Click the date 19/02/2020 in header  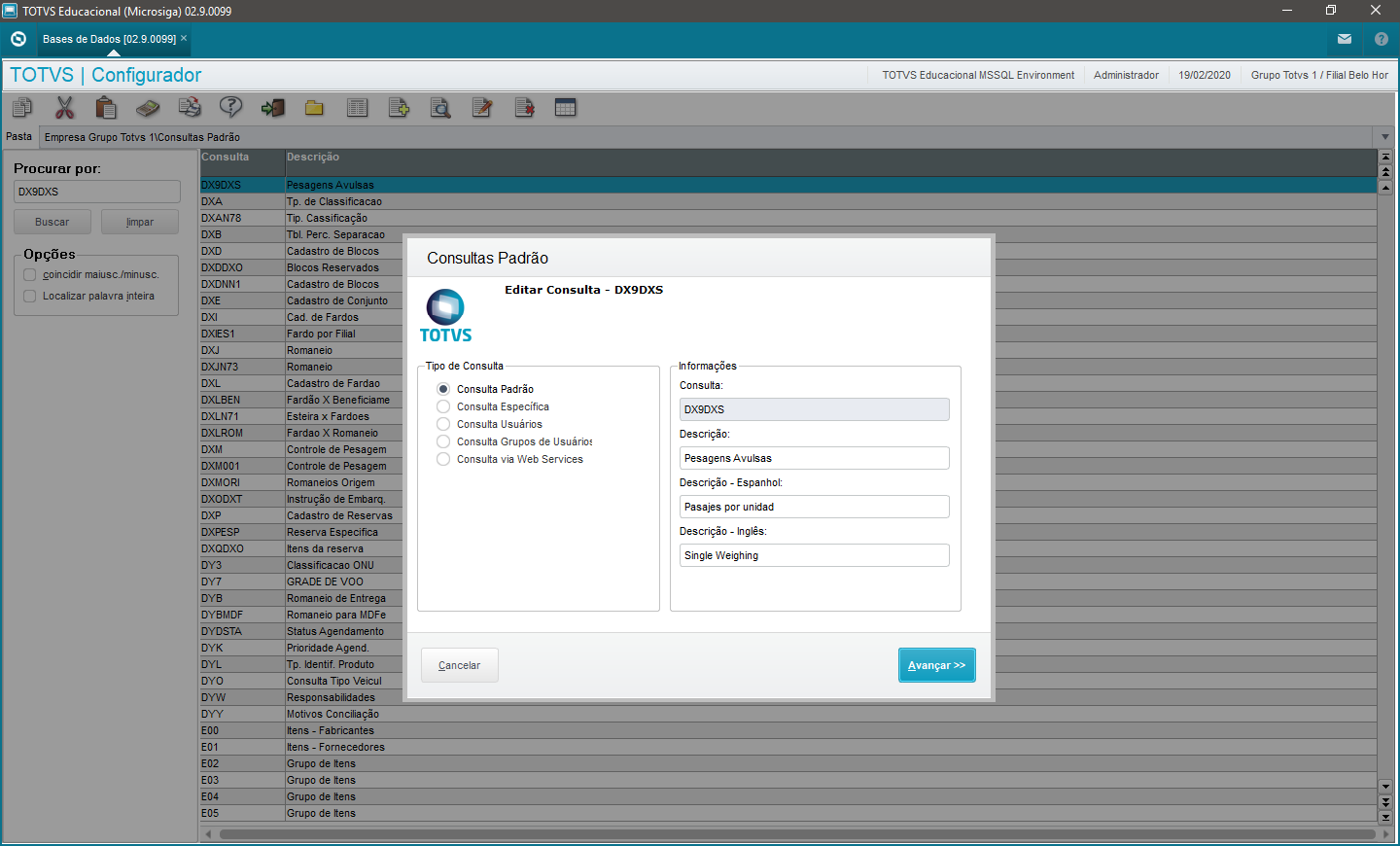1205,75
